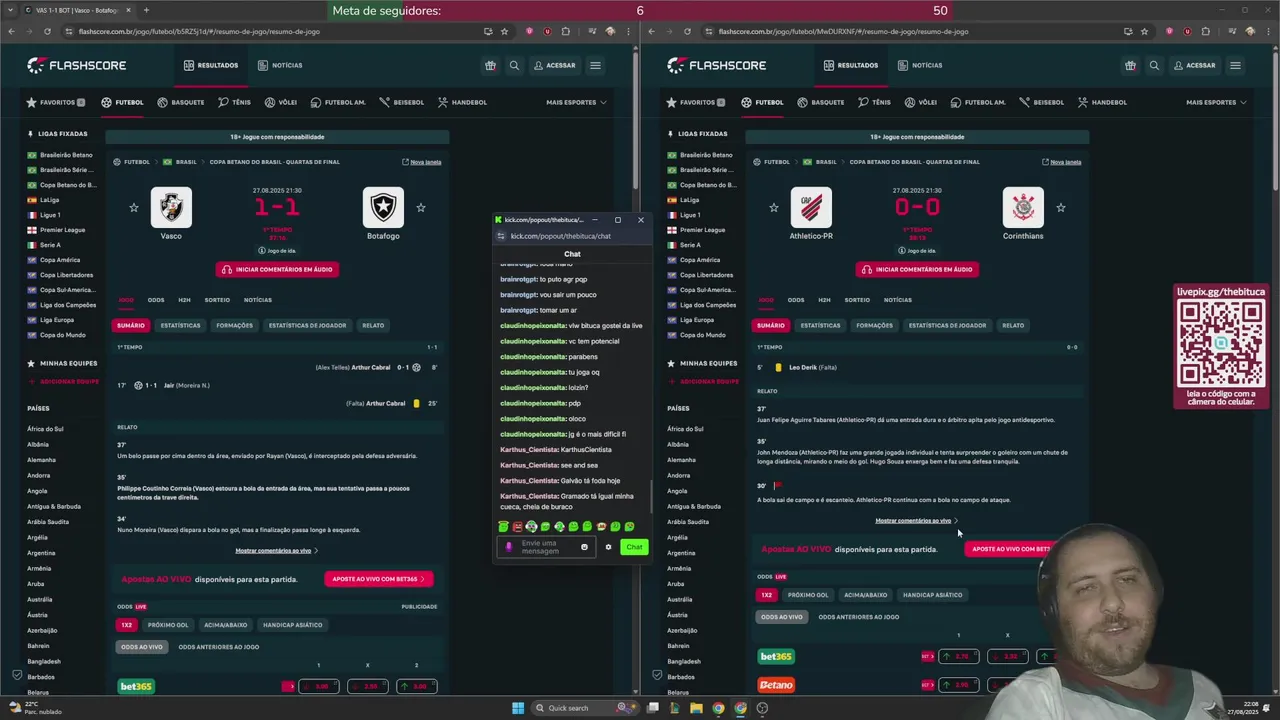
Task: Open the search magnifier in right window header
Action: (1154, 65)
